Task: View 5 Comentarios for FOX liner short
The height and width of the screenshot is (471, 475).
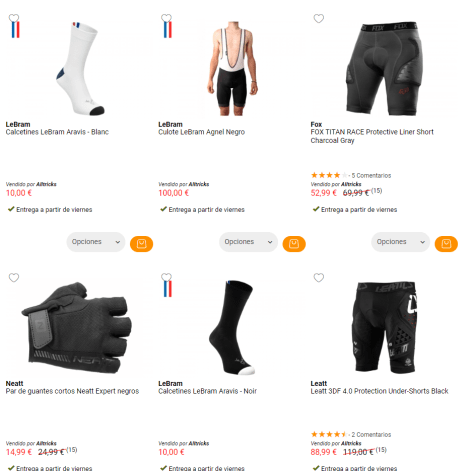Action: (x=371, y=175)
